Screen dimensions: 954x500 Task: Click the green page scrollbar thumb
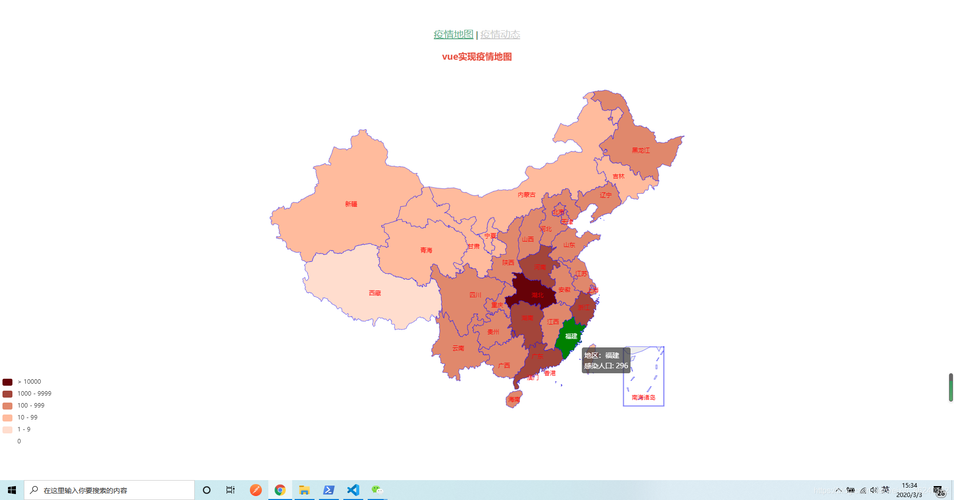tap(950, 387)
